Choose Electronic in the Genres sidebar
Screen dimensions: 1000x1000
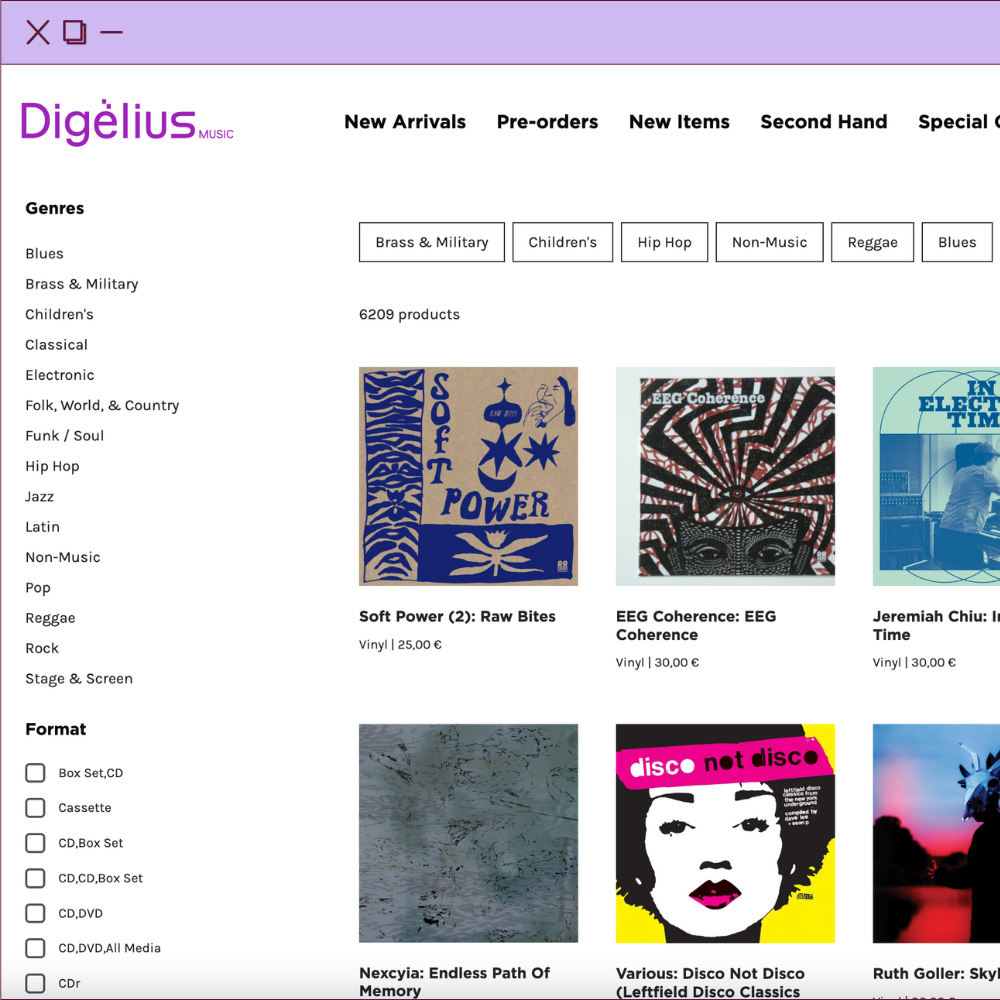click(x=60, y=375)
